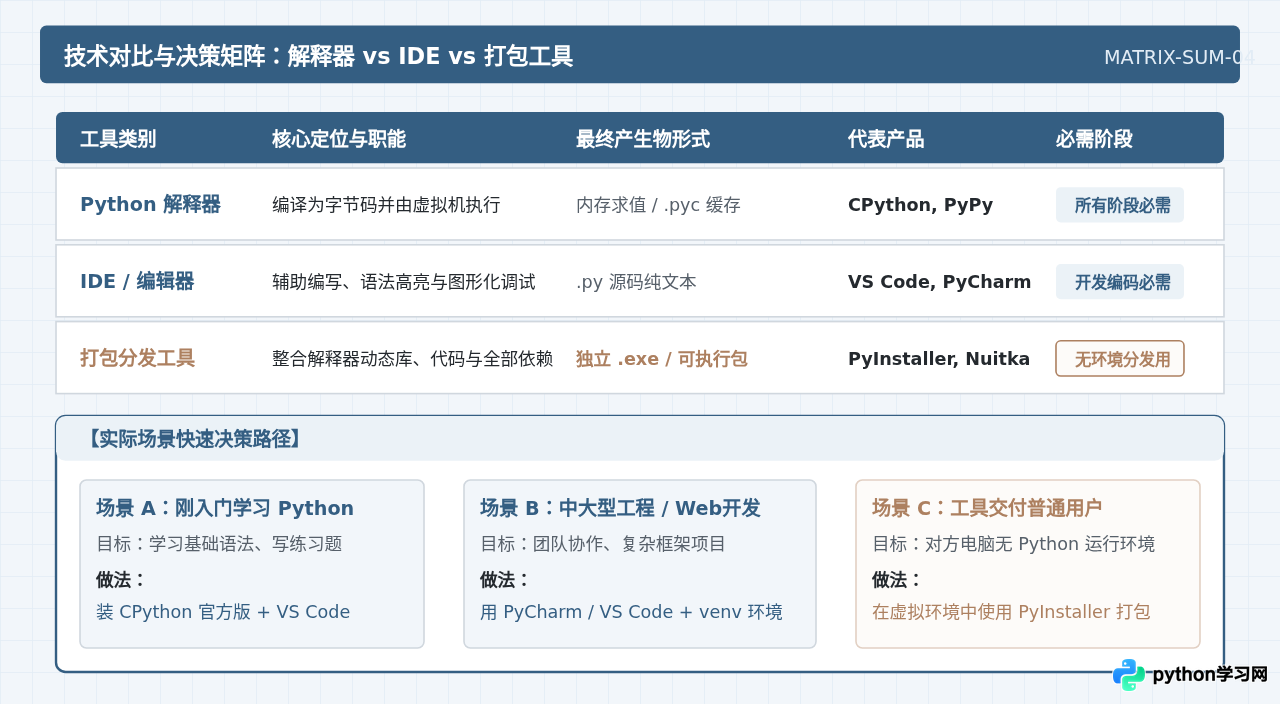Viewport: 1280px width, 704px height.
Task: Click '目标：对方电脑无 Python 运行环境' line
Action: tap(1013, 544)
